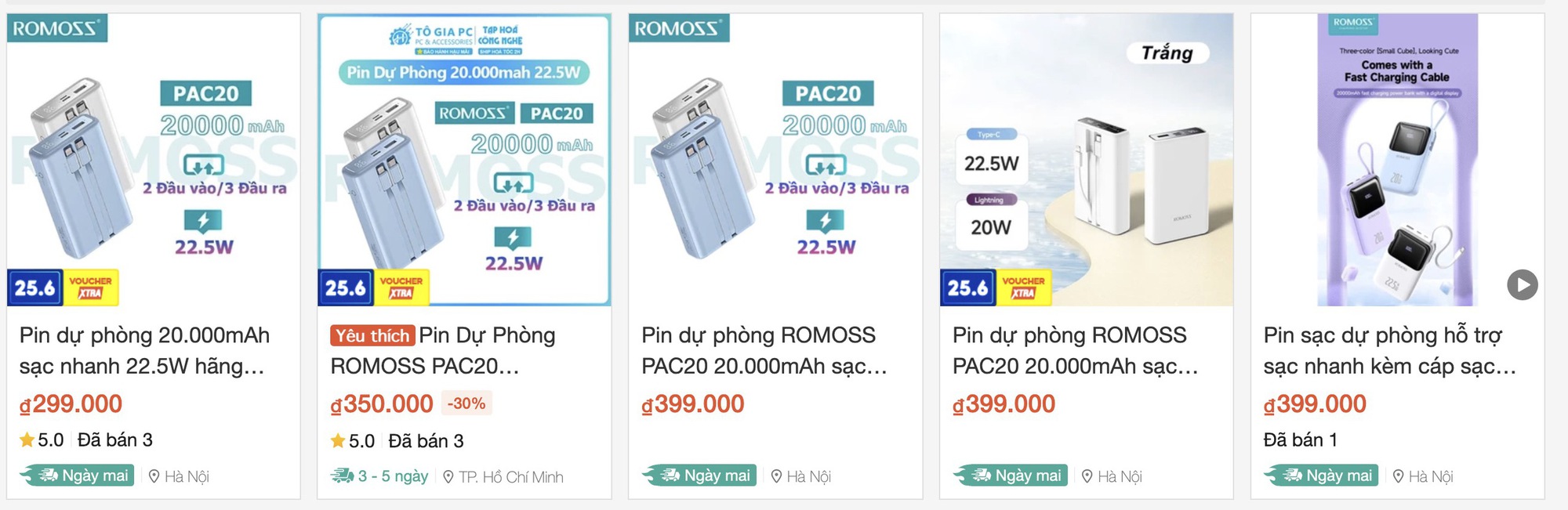Click the Yêu thích badge on the second listing

(372, 335)
